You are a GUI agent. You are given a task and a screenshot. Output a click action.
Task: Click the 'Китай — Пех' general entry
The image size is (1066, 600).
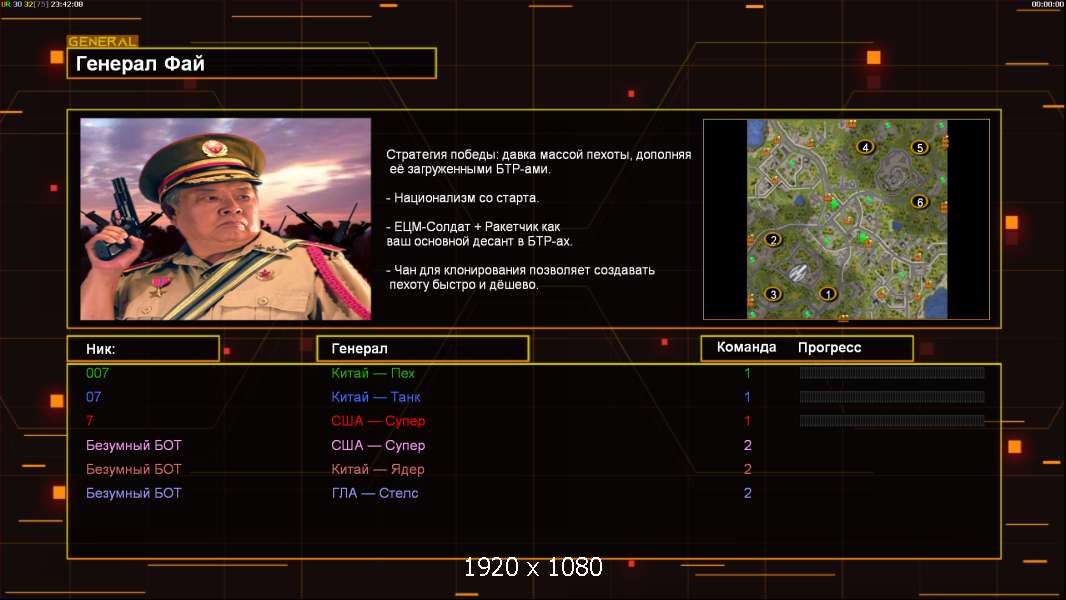373,373
